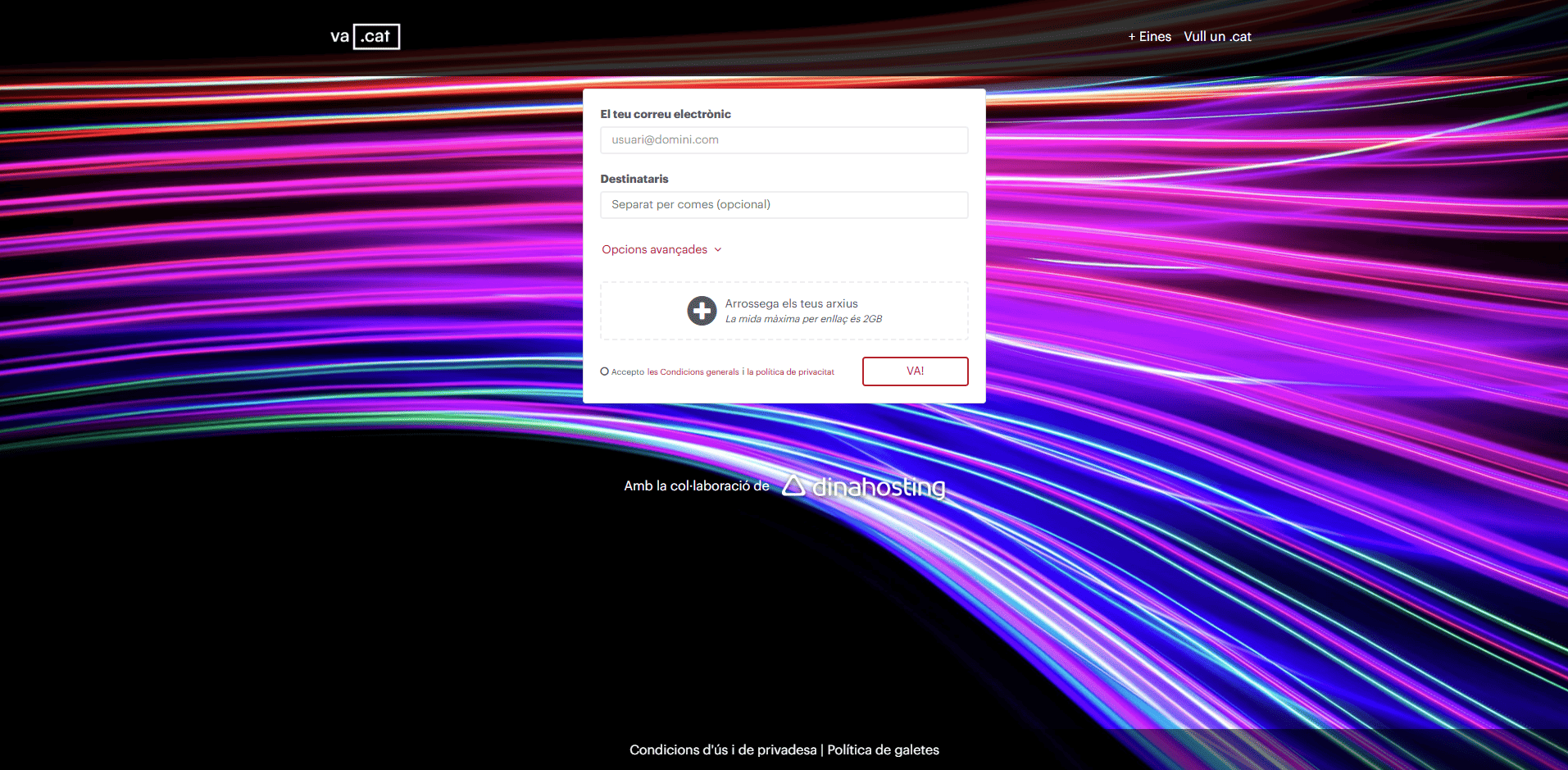Click the plus icon to add files
The image size is (1568, 770).
pyautogui.click(x=702, y=311)
